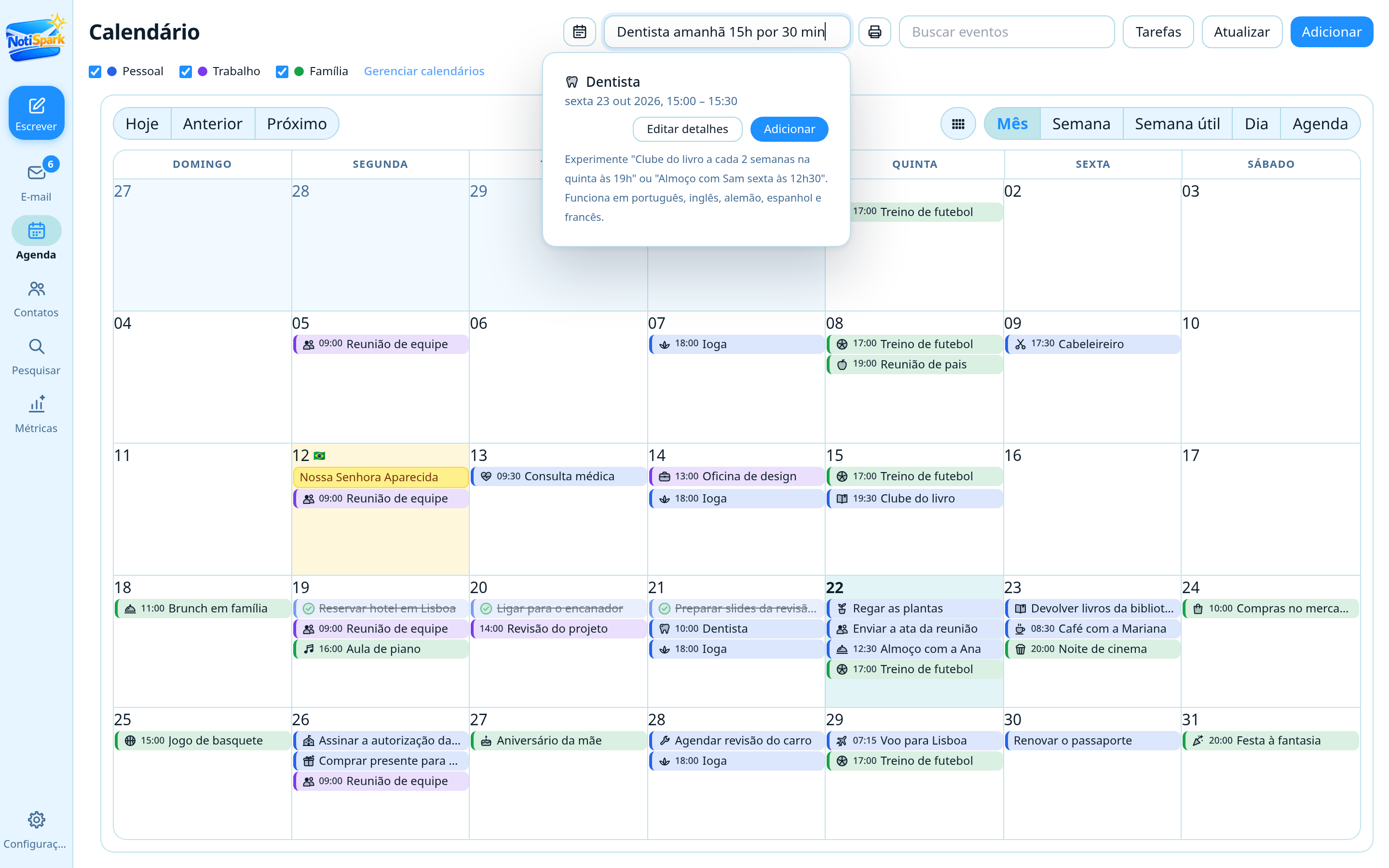Open the Aniversário da mãe event
Image resolution: width=1389 pixels, height=868 pixels.
click(x=558, y=740)
